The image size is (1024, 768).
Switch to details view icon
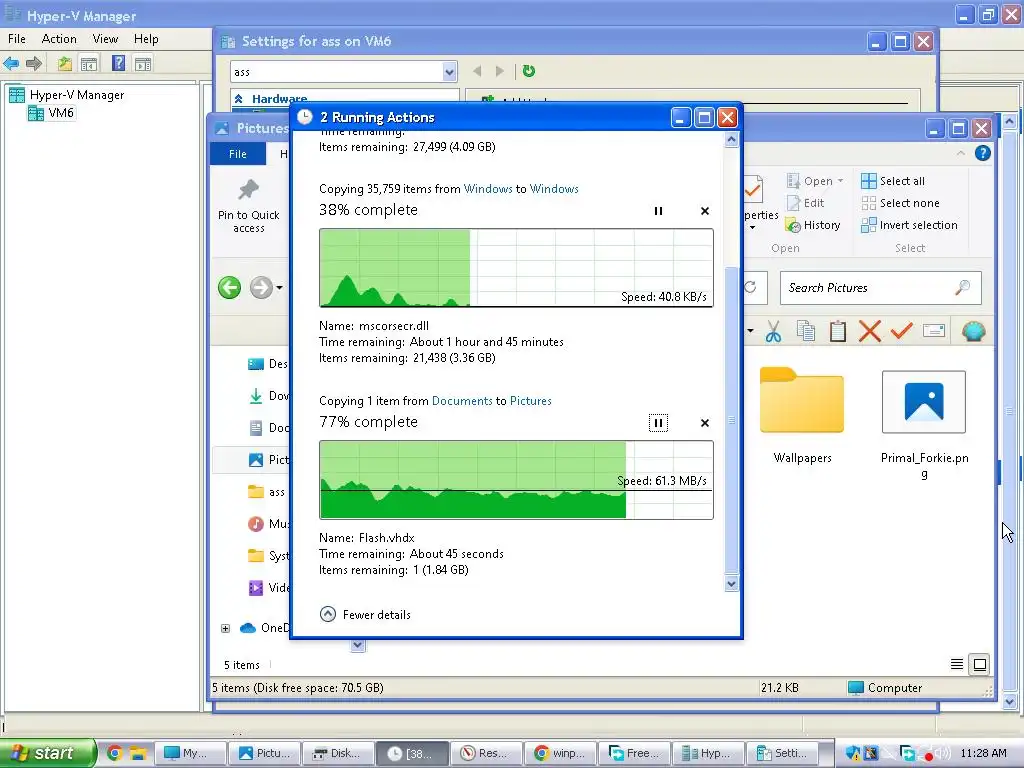click(x=957, y=665)
